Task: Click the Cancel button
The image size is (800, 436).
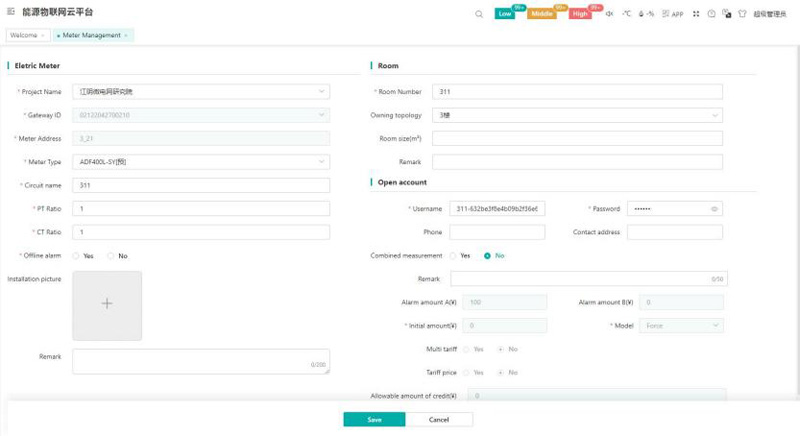Action: point(439,420)
